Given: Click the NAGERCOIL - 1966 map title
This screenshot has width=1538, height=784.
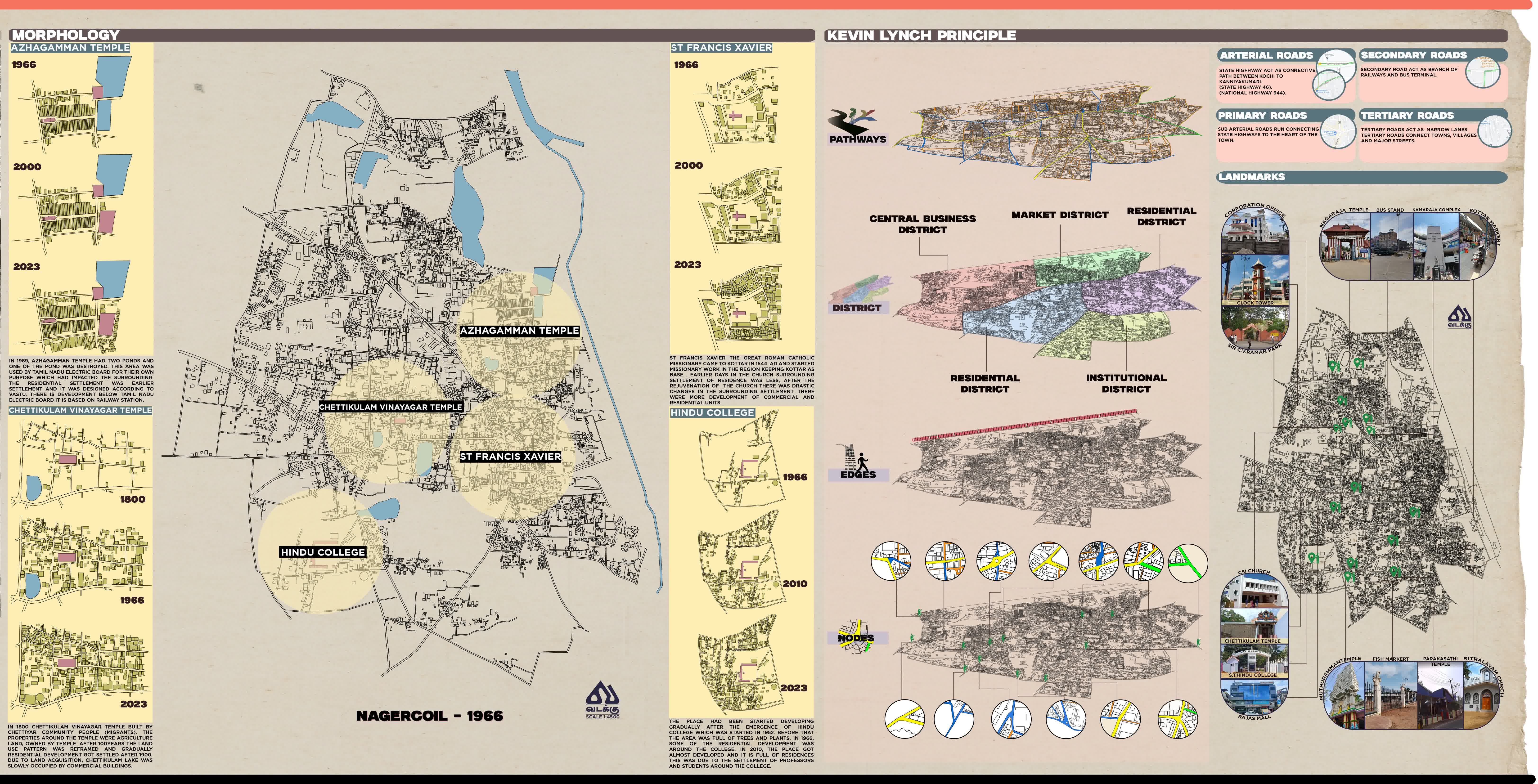Looking at the screenshot, I should click(x=429, y=716).
